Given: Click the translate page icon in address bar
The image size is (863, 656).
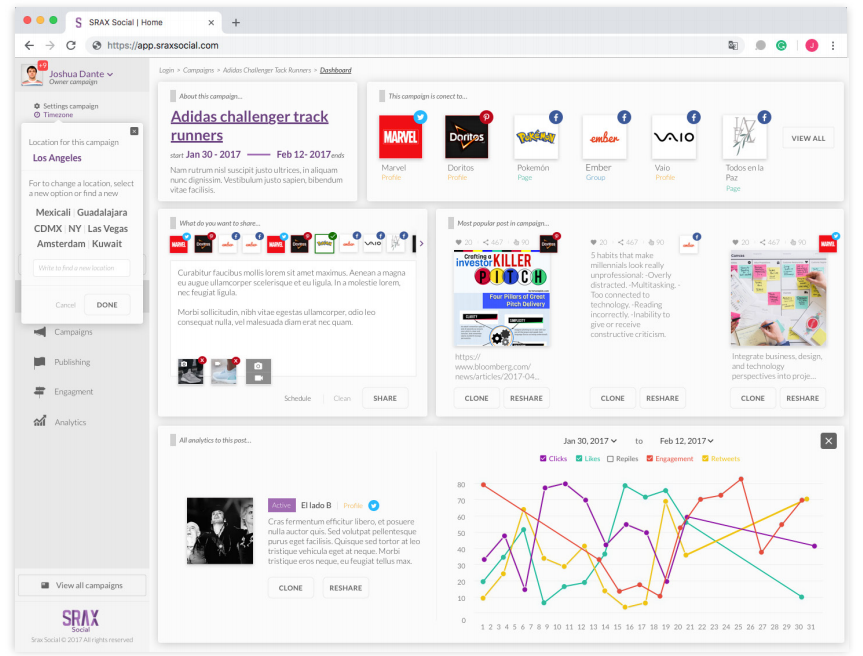Looking at the screenshot, I should coord(733,46).
